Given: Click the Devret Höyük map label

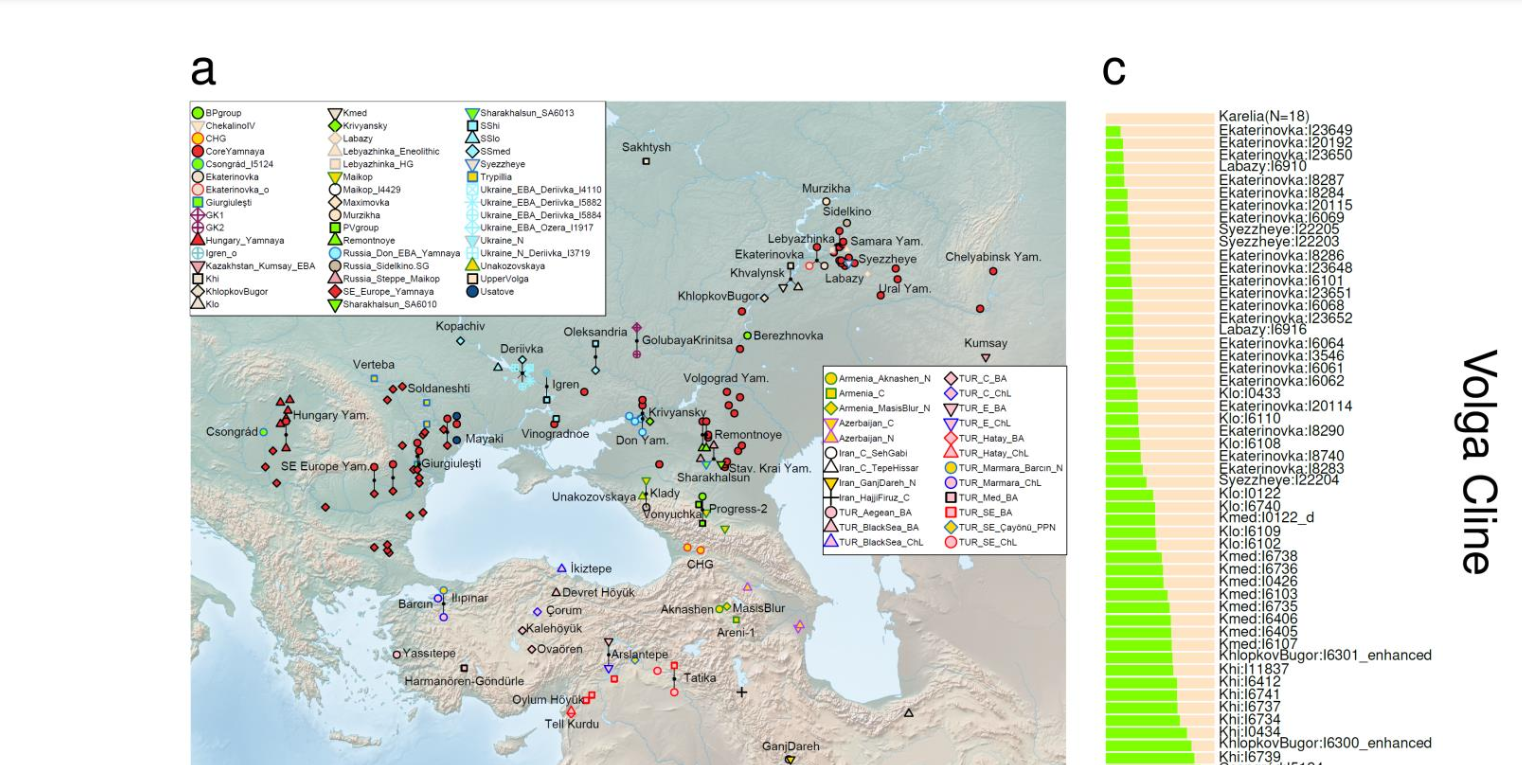Looking at the screenshot, I should pyautogui.click(x=598, y=592).
